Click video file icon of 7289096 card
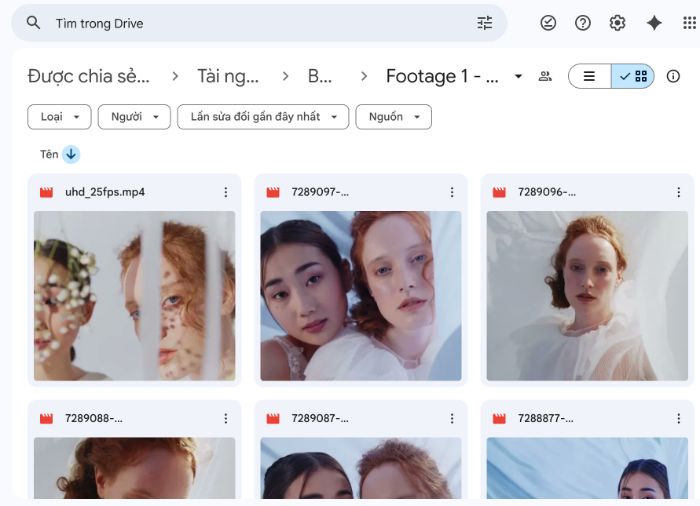The width and height of the screenshot is (700, 506). [x=499, y=192]
